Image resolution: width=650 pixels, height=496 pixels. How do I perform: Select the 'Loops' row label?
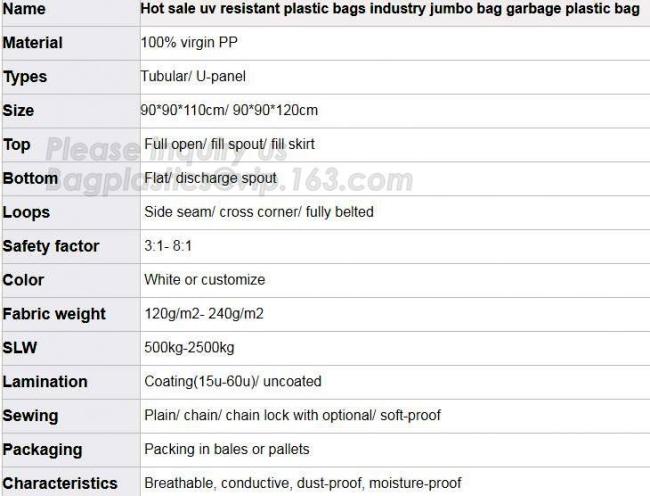(x=26, y=212)
